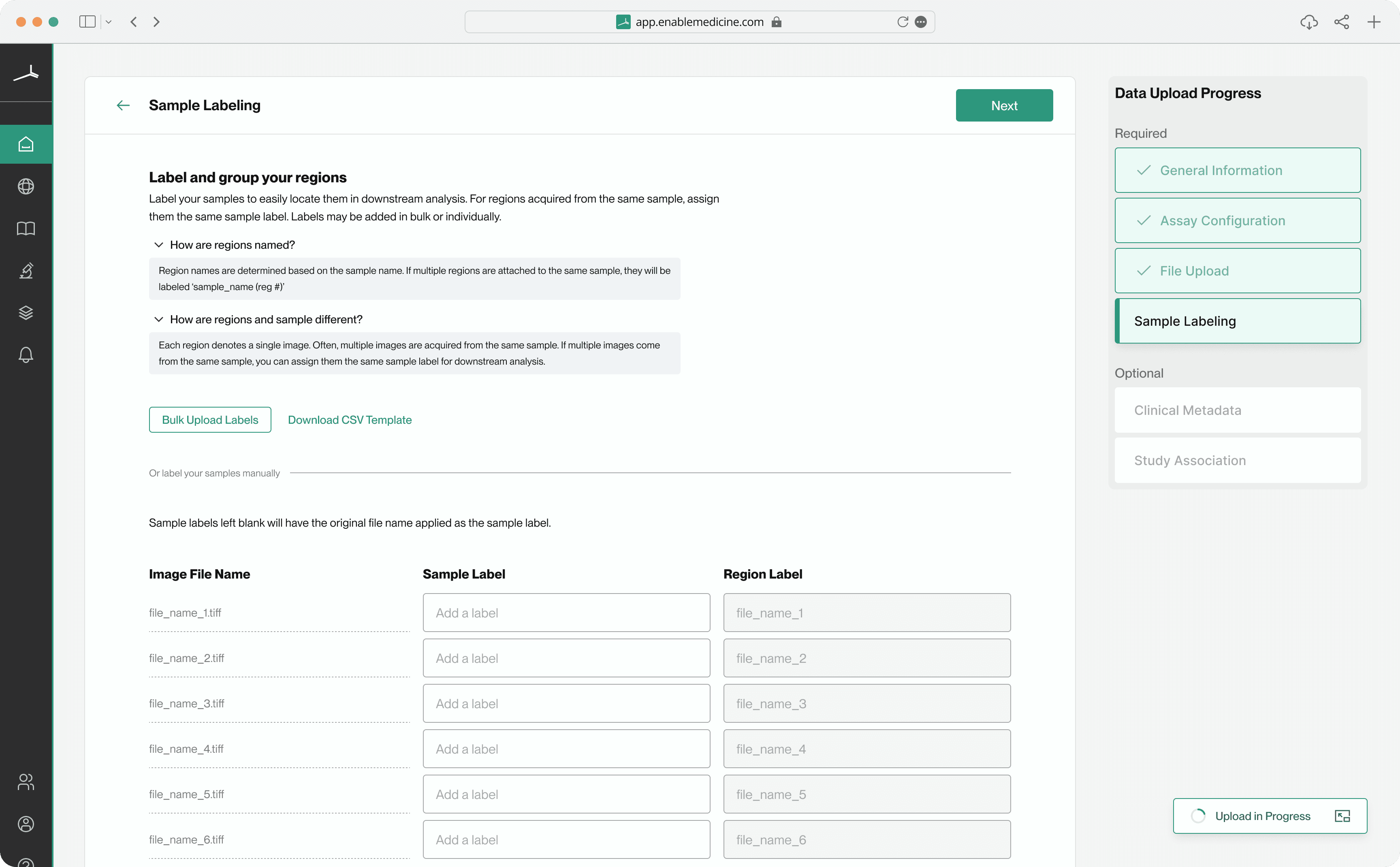This screenshot has height=867, width=1400.
Task: Expand the Upload in Progress window icon
Action: click(x=1342, y=816)
